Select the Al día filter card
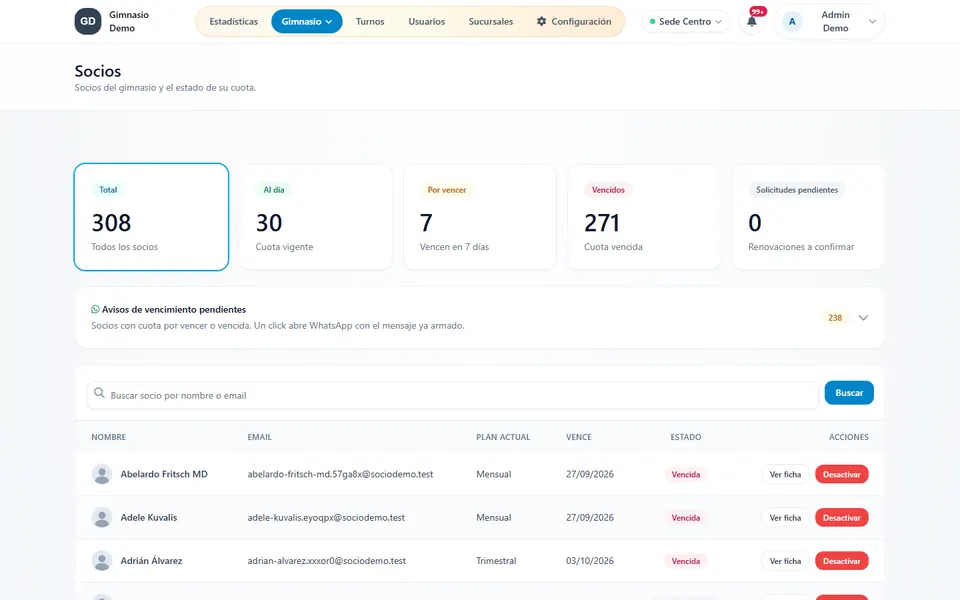 point(316,217)
